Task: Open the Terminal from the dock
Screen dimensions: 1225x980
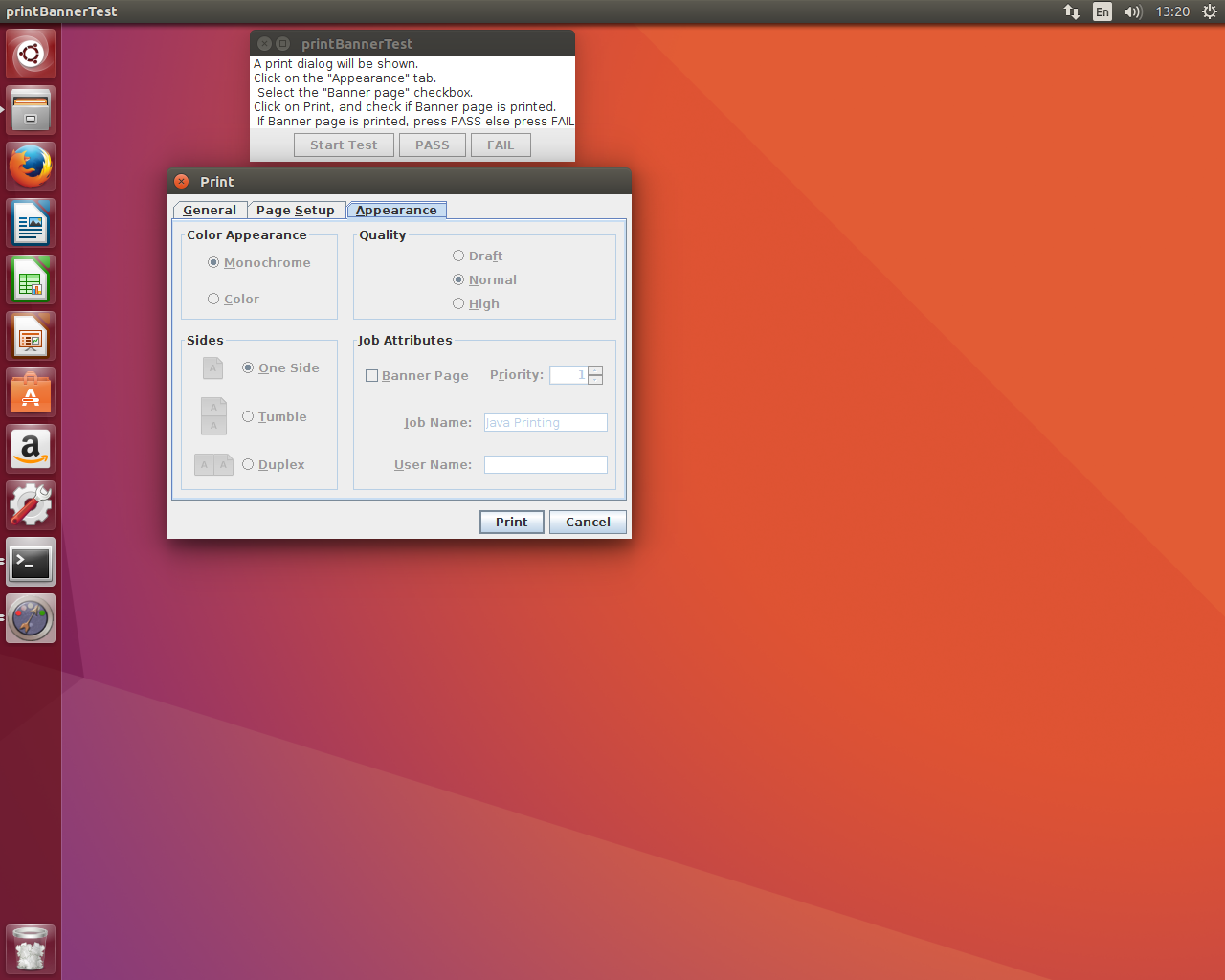Action: tap(31, 563)
